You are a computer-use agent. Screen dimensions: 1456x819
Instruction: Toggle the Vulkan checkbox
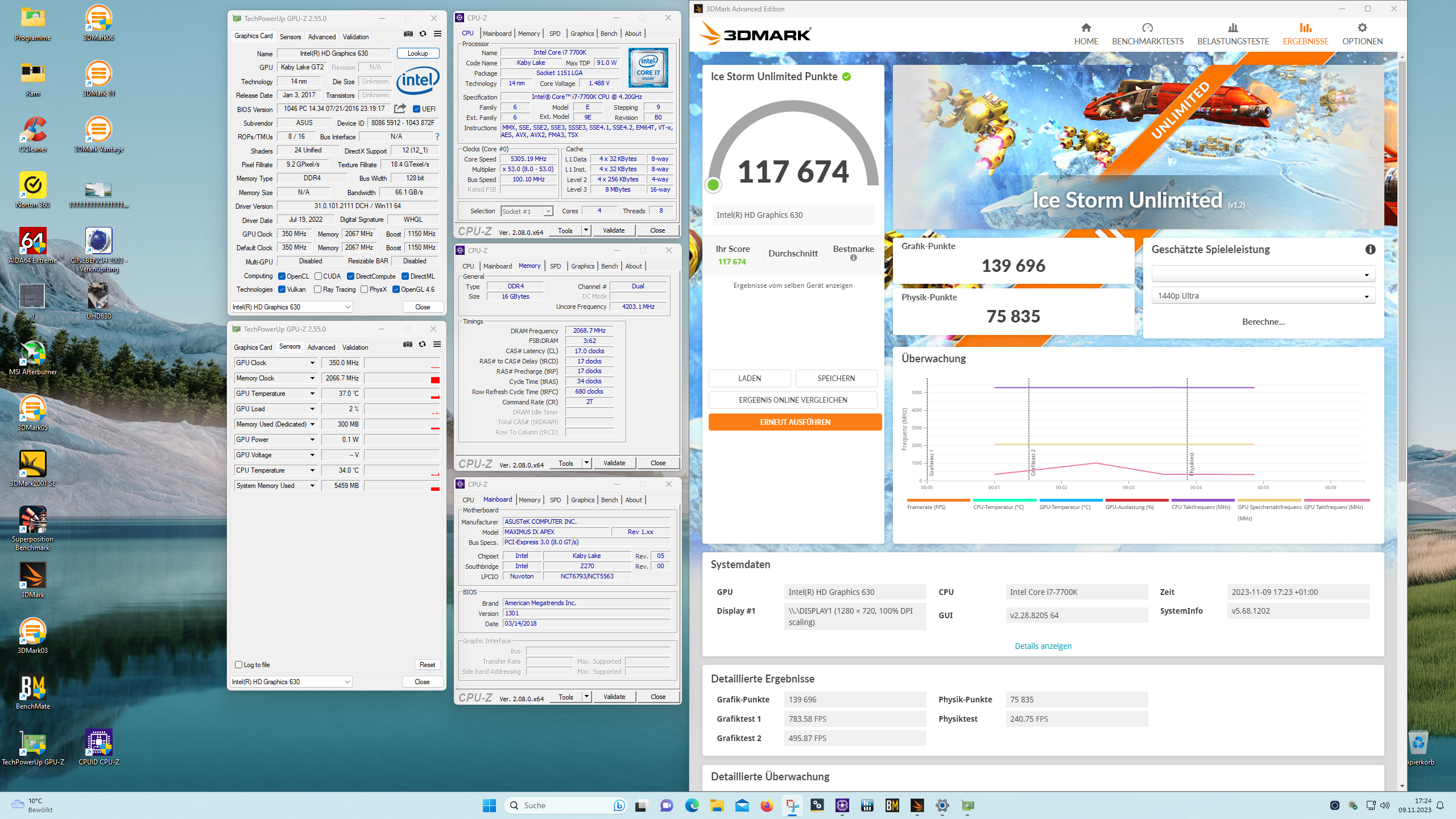282,289
